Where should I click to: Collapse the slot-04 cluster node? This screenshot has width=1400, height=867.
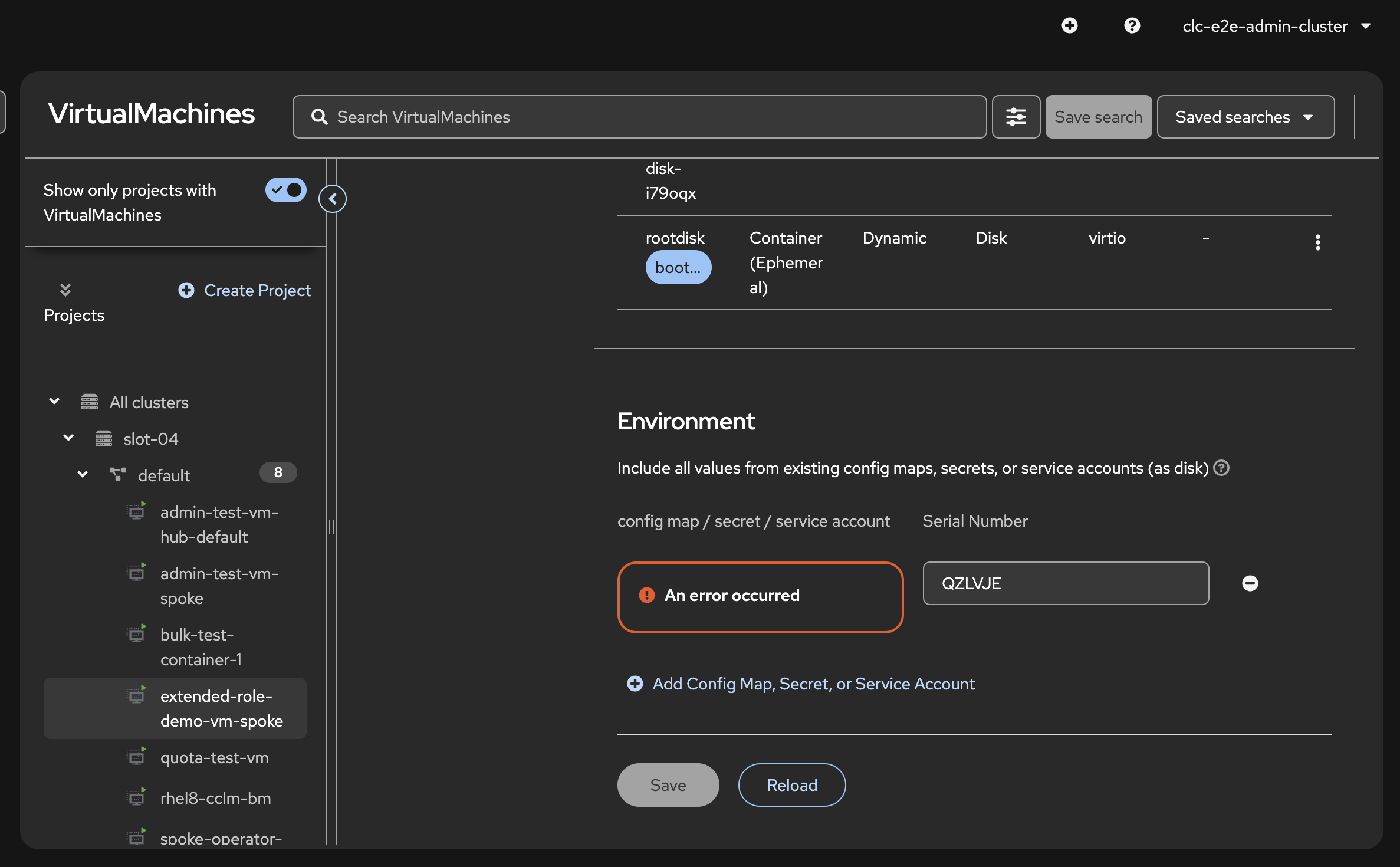click(68, 438)
